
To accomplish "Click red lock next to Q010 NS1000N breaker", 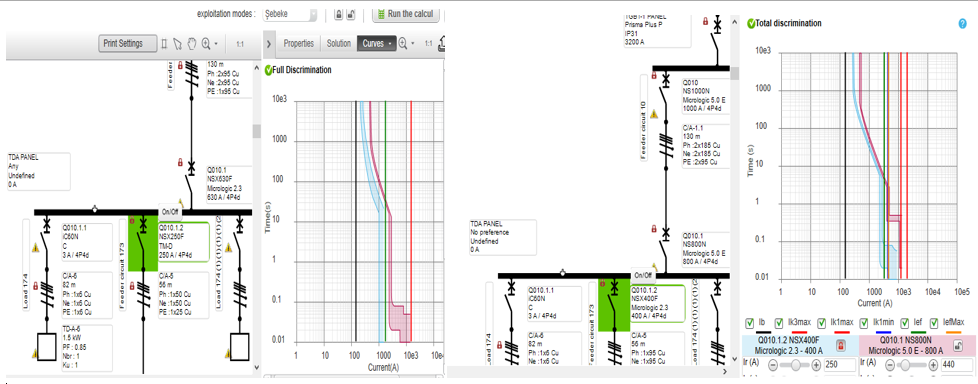I will pyautogui.click(x=654, y=75).
